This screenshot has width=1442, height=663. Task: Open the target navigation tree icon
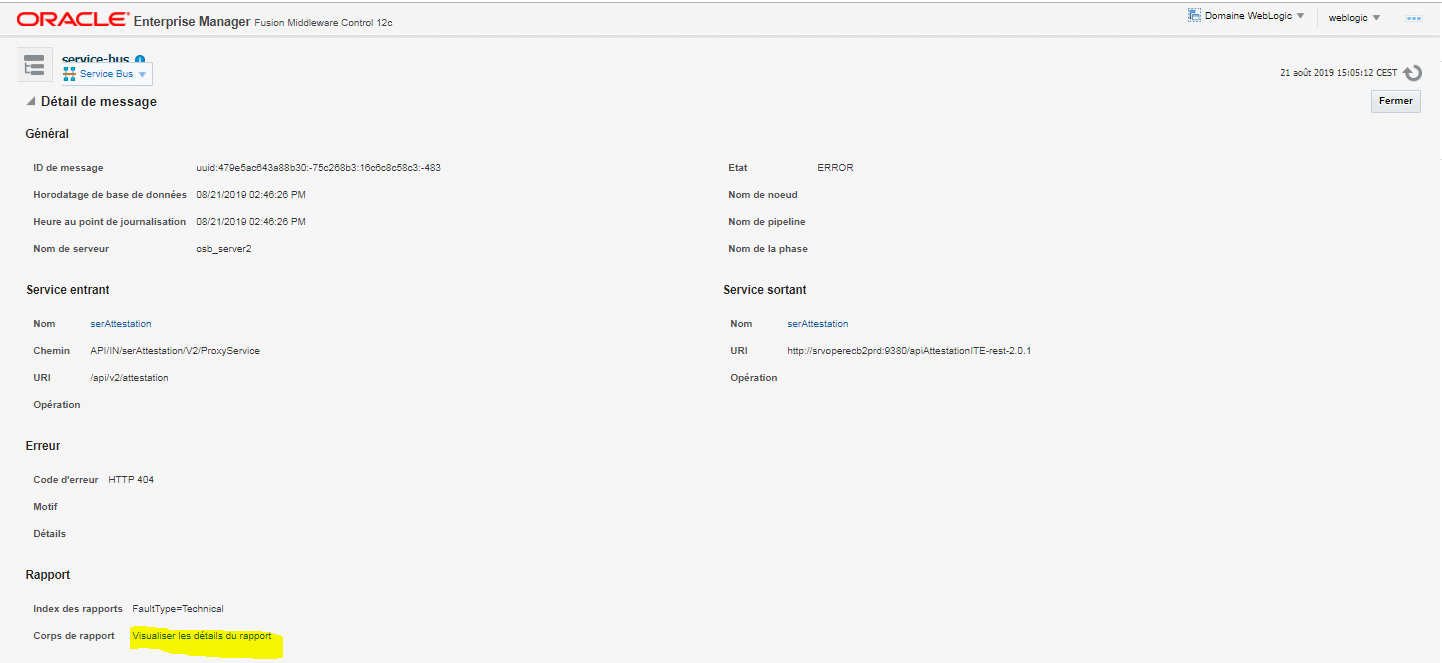coord(35,66)
